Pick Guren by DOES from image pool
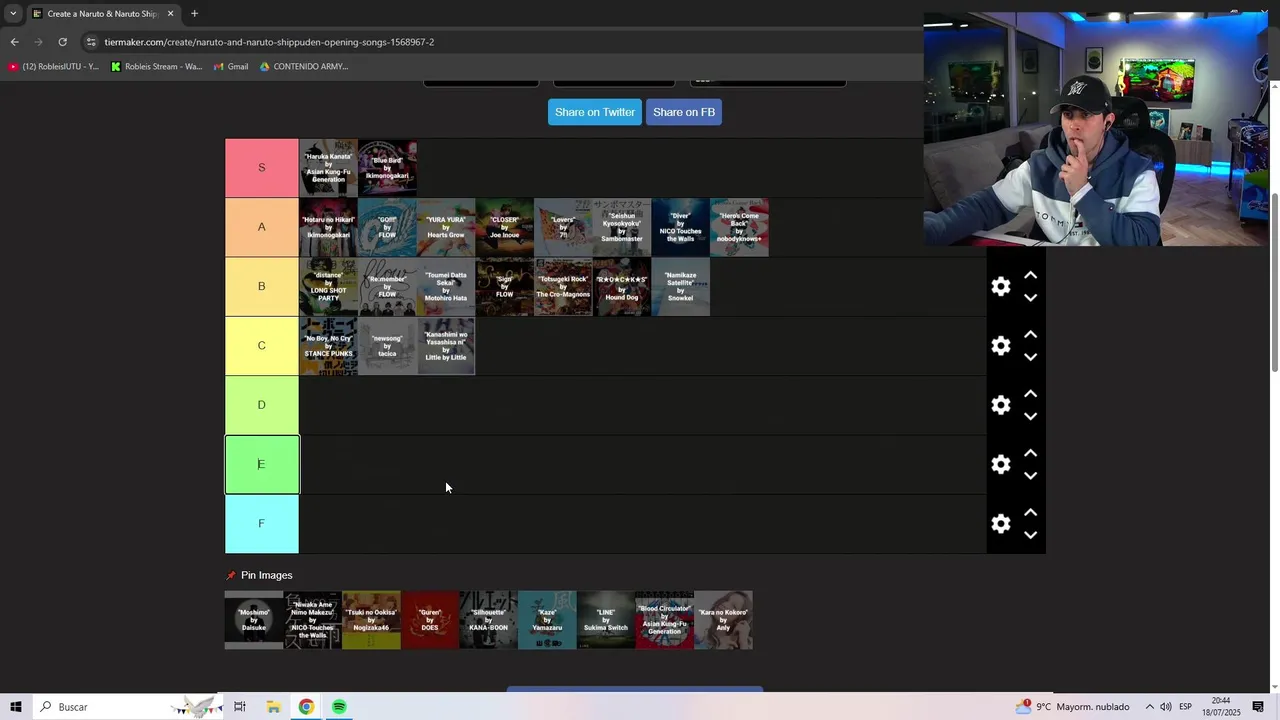 pos(430,620)
